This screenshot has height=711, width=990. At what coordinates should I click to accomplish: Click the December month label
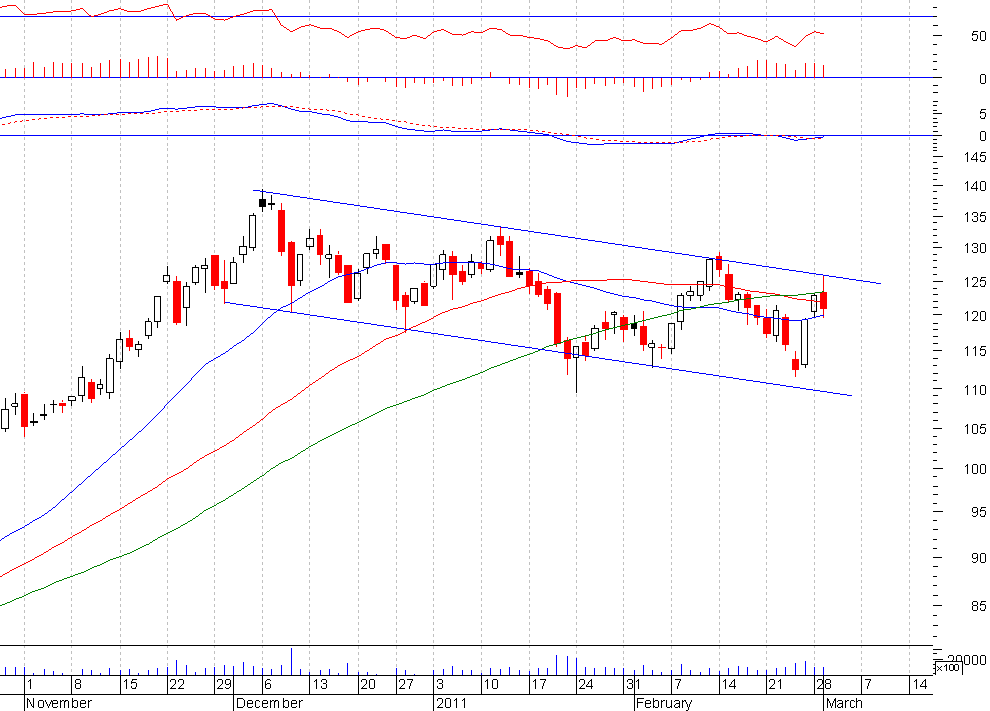(x=269, y=703)
